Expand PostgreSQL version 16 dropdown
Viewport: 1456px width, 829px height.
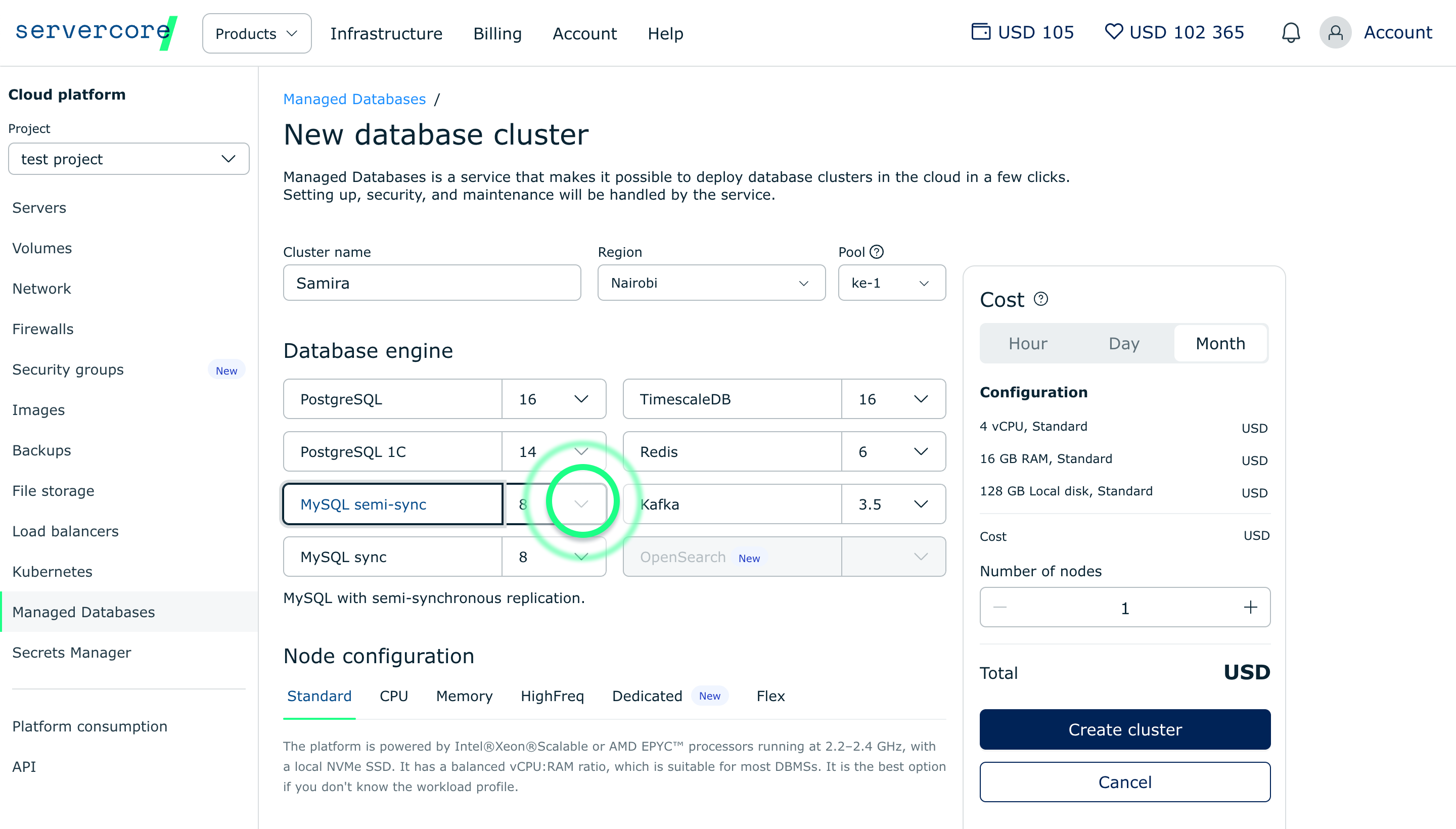[554, 399]
